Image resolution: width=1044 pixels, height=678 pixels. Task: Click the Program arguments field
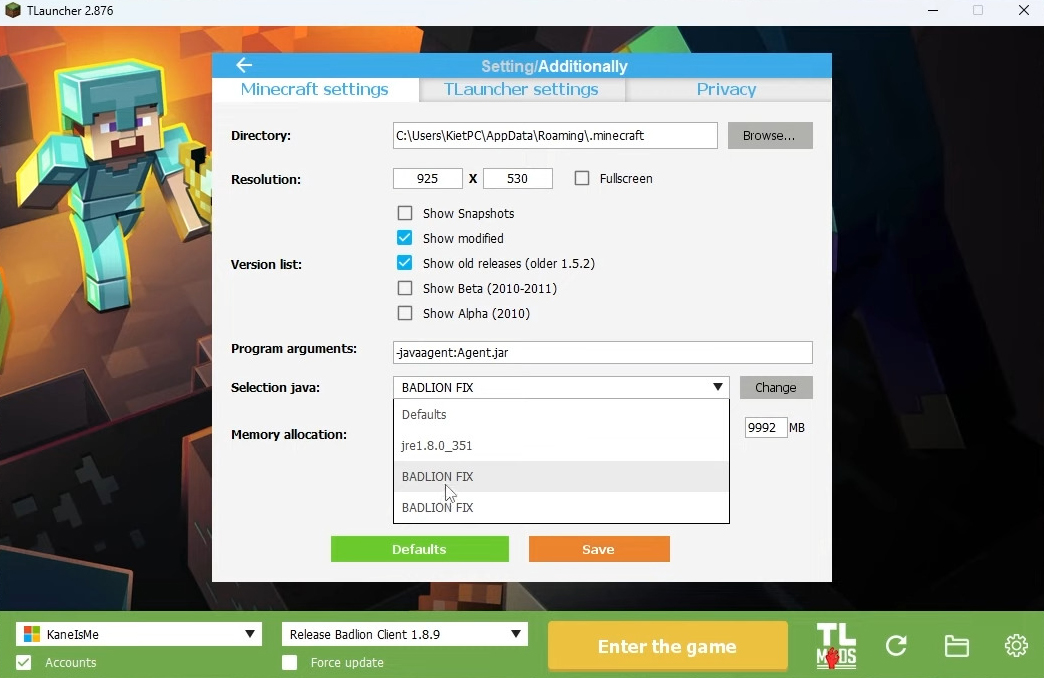point(603,352)
